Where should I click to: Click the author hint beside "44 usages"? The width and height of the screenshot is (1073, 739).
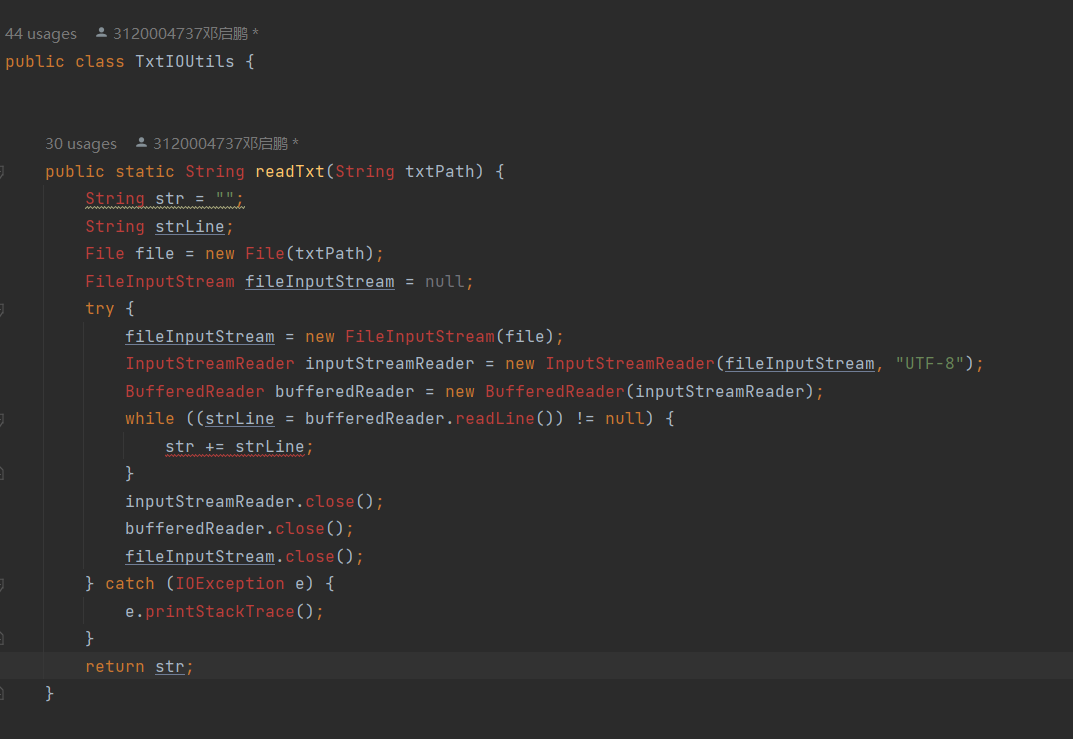(177, 34)
